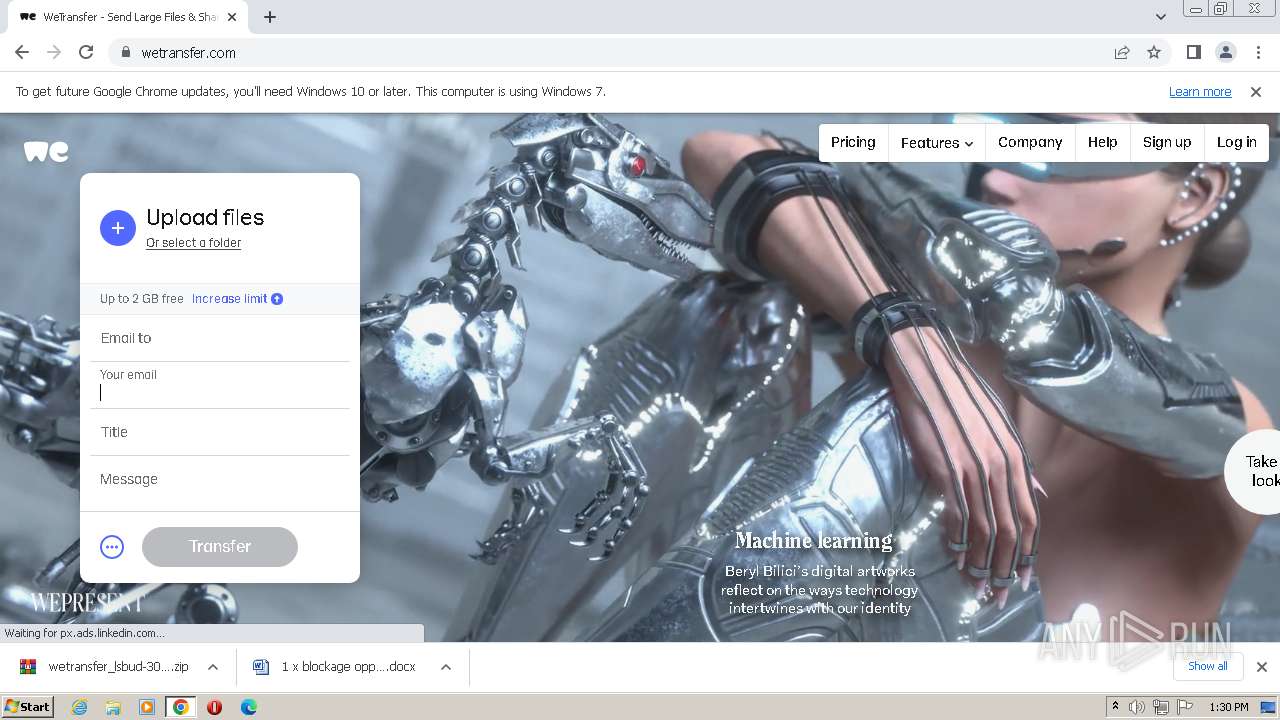
Task: Show hidden tray icons arrow
Action: click(1115, 707)
